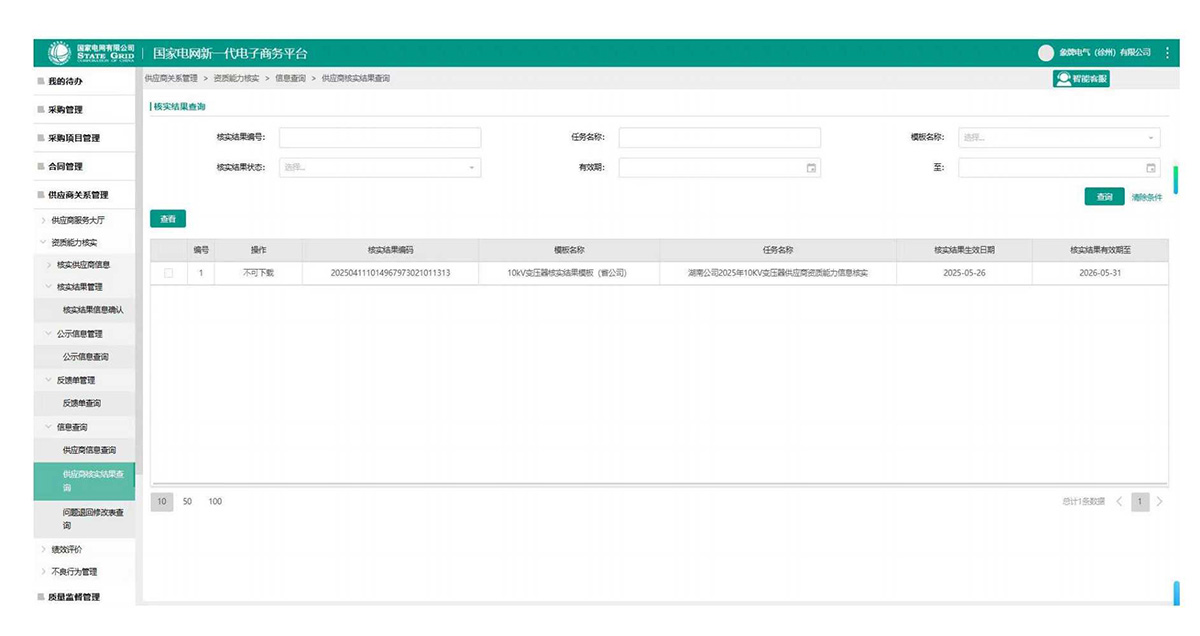The width and height of the screenshot is (1200, 636).
Task: Open the 核实结果状态 dropdown
Action: pos(380,168)
